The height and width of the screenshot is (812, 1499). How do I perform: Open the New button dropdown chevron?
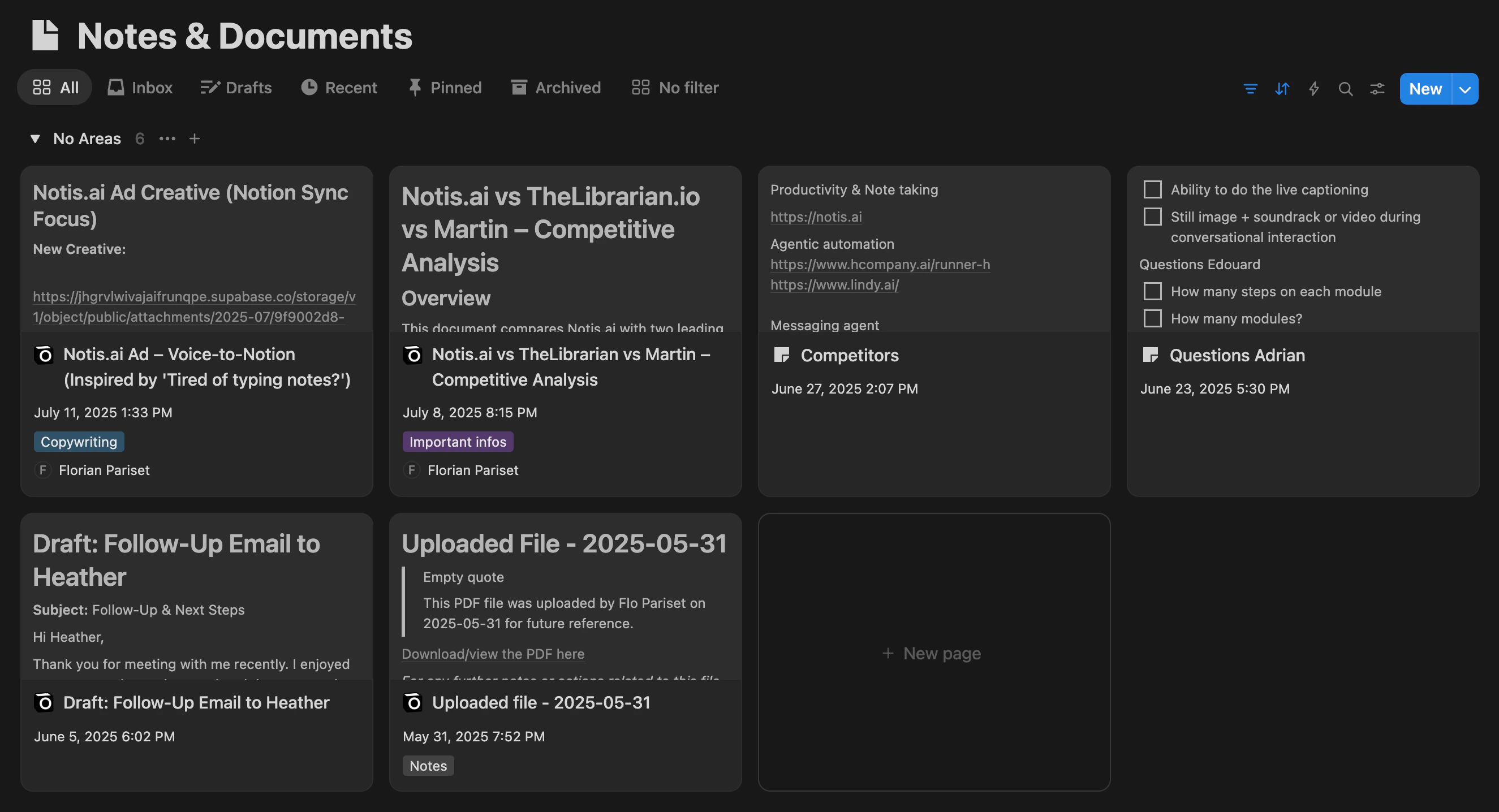[x=1465, y=88]
